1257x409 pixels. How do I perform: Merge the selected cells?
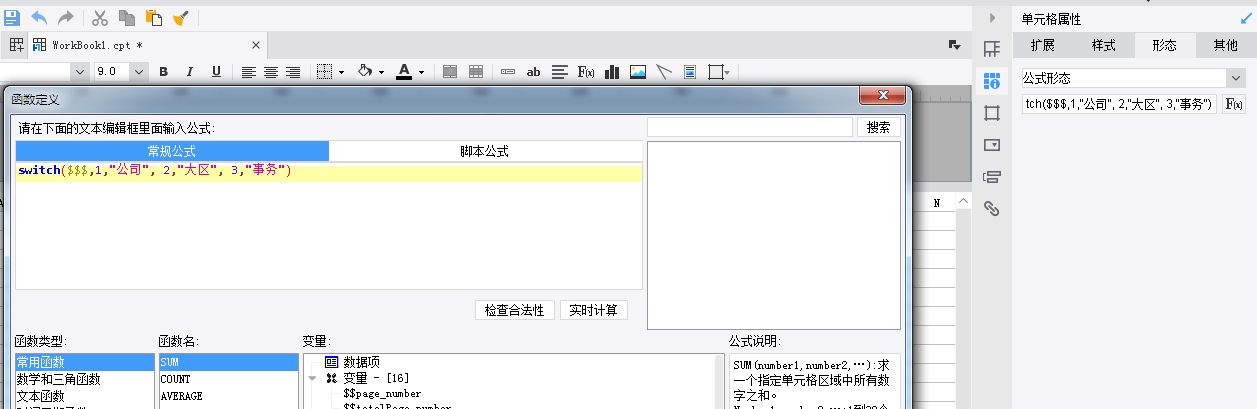click(450, 72)
